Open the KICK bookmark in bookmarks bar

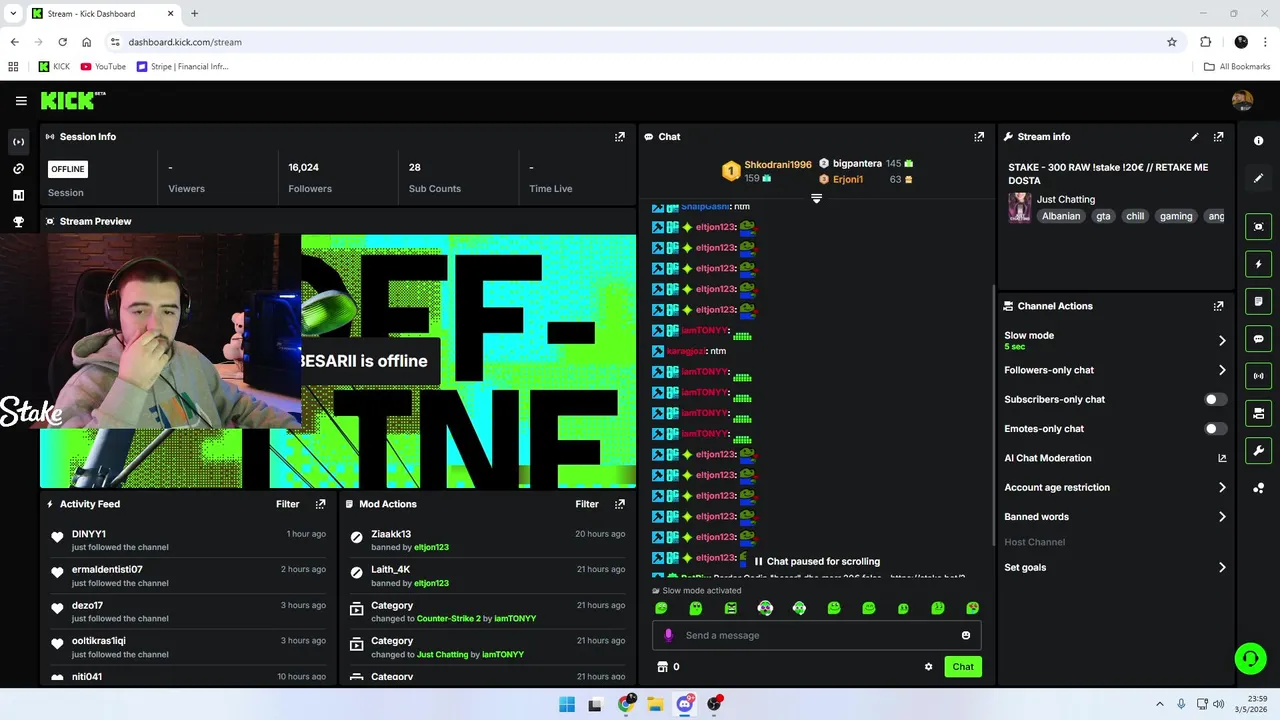54,67
